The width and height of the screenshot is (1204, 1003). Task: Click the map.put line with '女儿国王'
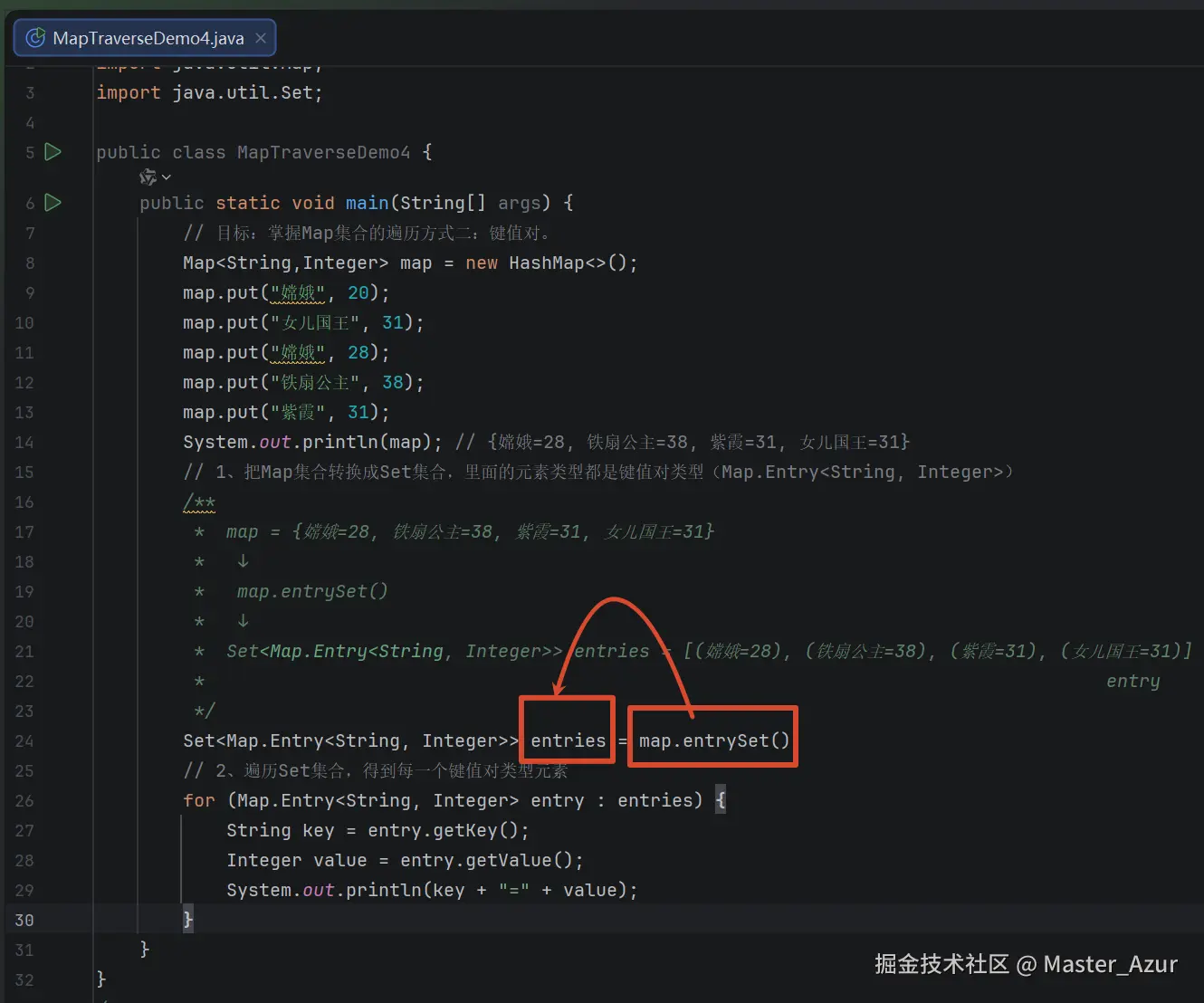coord(303,322)
